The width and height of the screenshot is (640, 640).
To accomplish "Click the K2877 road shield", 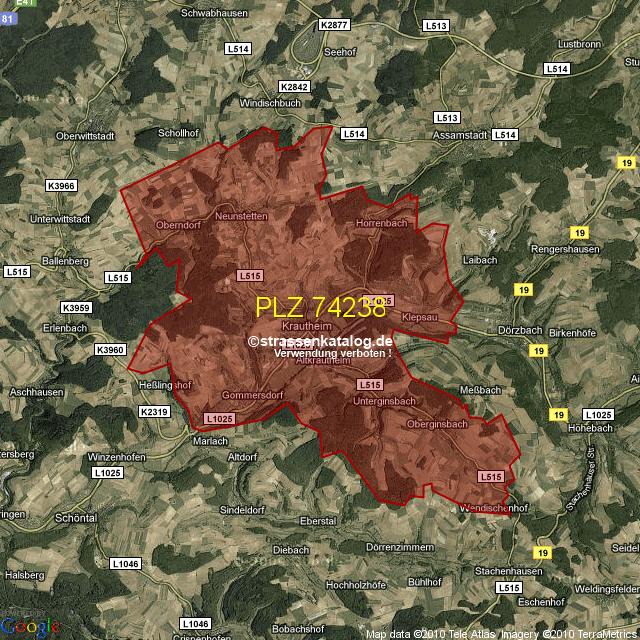I will point(333,23).
